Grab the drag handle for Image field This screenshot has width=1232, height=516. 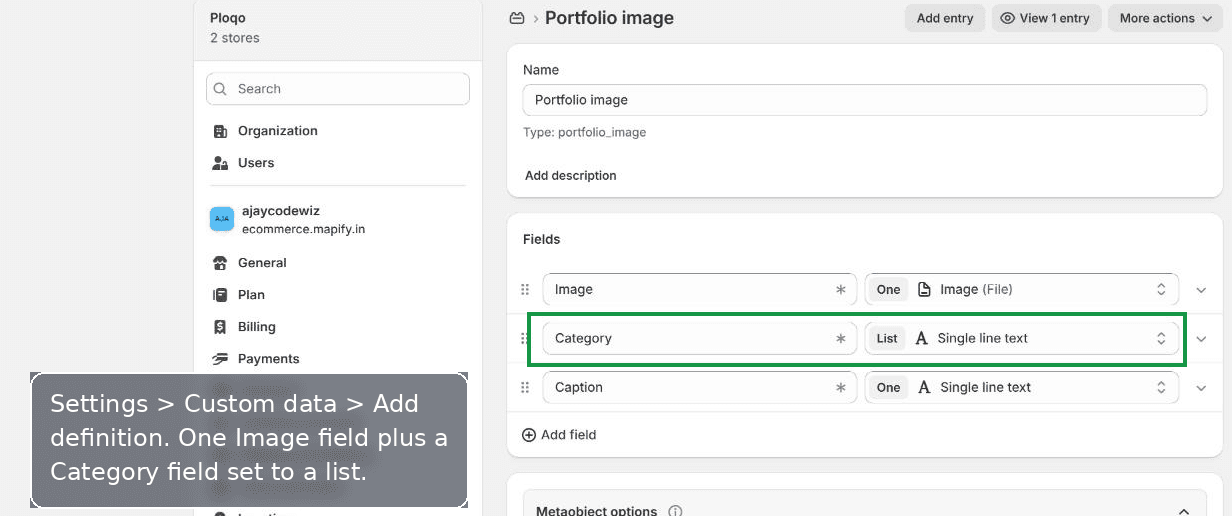pyautogui.click(x=525, y=289)
